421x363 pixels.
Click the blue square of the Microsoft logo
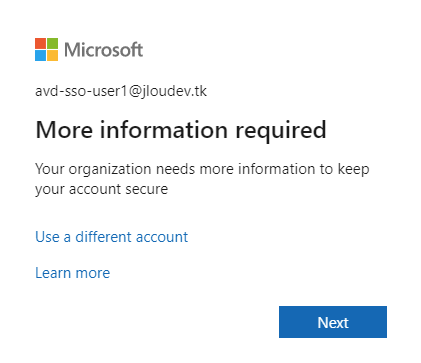tap(40, 55)
